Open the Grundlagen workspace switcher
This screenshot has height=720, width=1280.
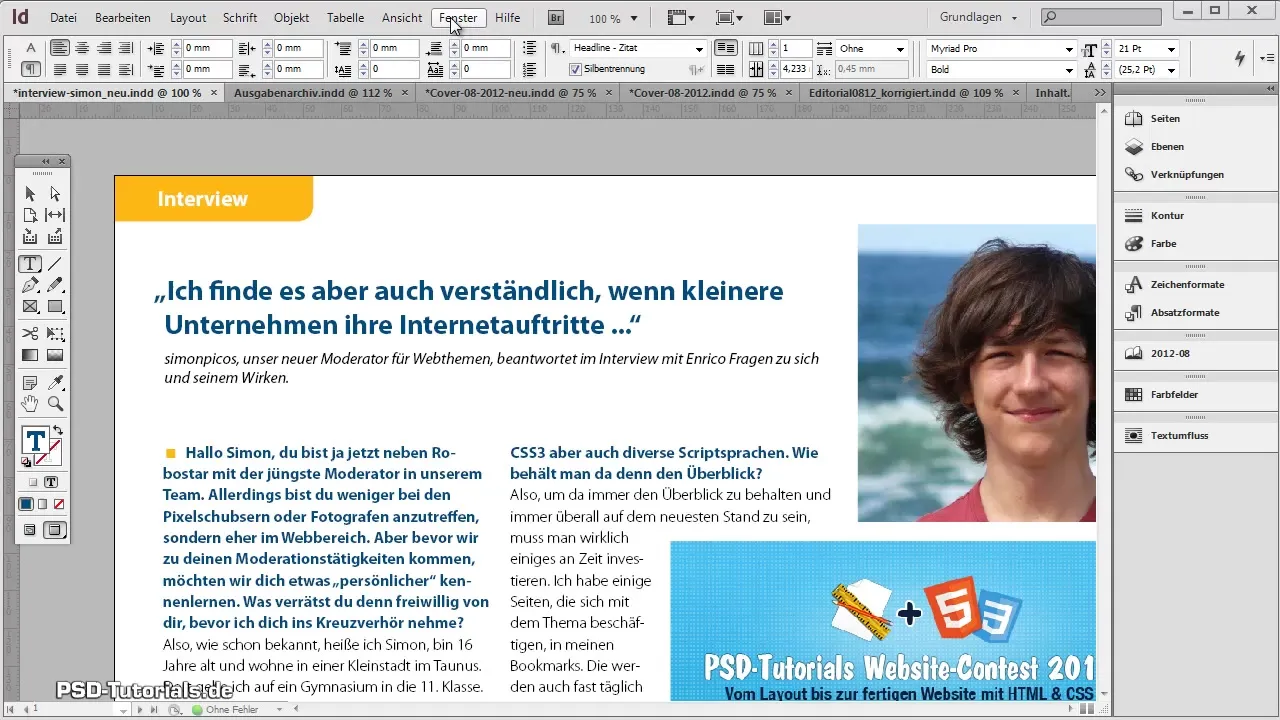[979, 18]
